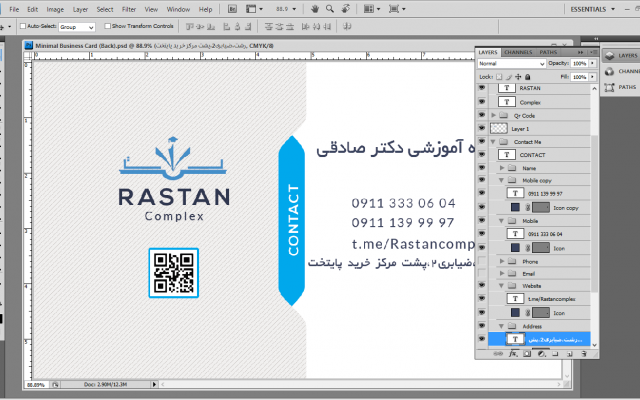Click the Auto-Align Layers icon in options bar
The height and width of the screenshot is (400, 640).
click(347, 27)
